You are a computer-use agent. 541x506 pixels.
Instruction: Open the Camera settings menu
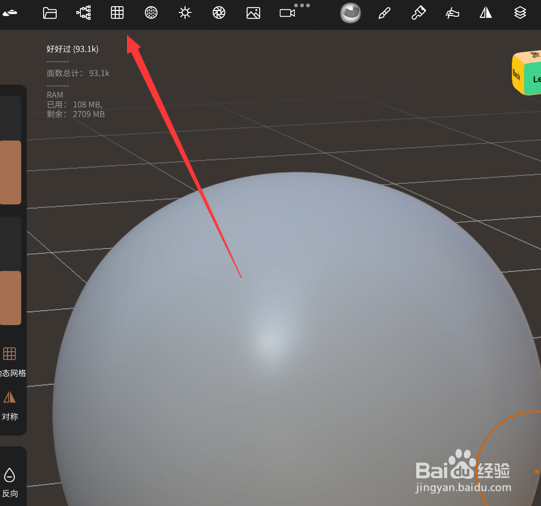click(287, 13)
